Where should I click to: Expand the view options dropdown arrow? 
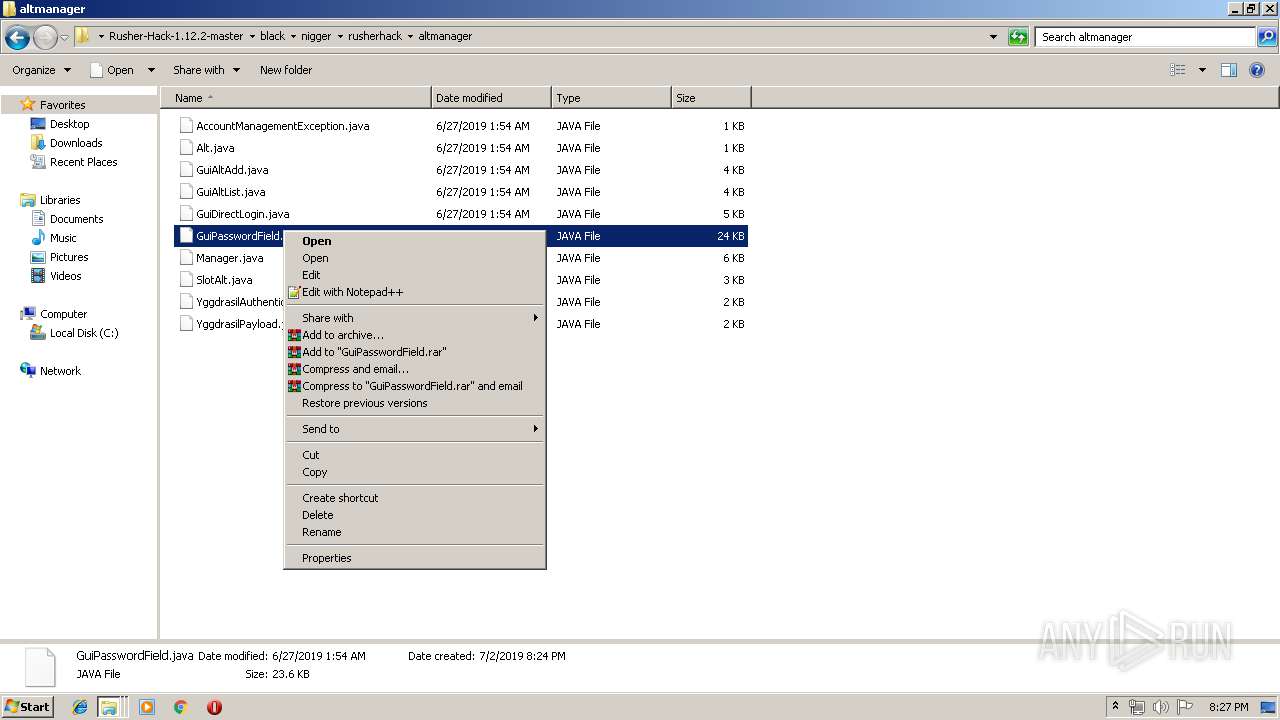click(x=1202, y=70)
